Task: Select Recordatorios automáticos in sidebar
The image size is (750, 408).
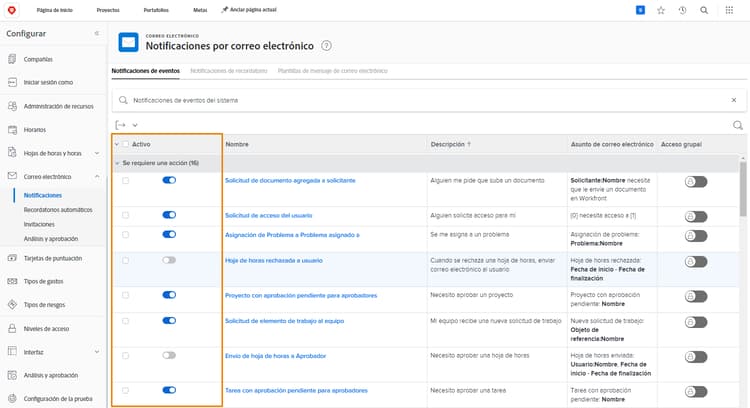Action: [58, 210]
